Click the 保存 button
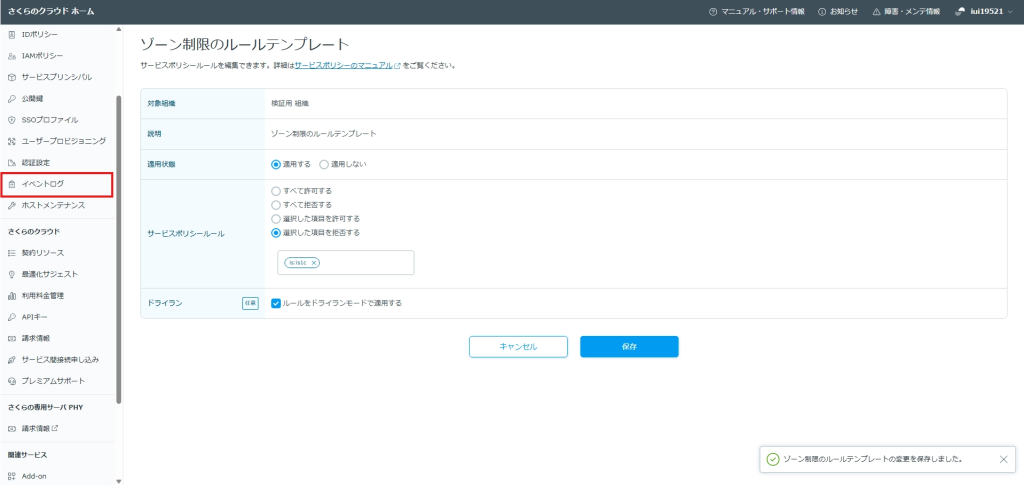This screenshot has height=485, width=1024. (629, 347)
